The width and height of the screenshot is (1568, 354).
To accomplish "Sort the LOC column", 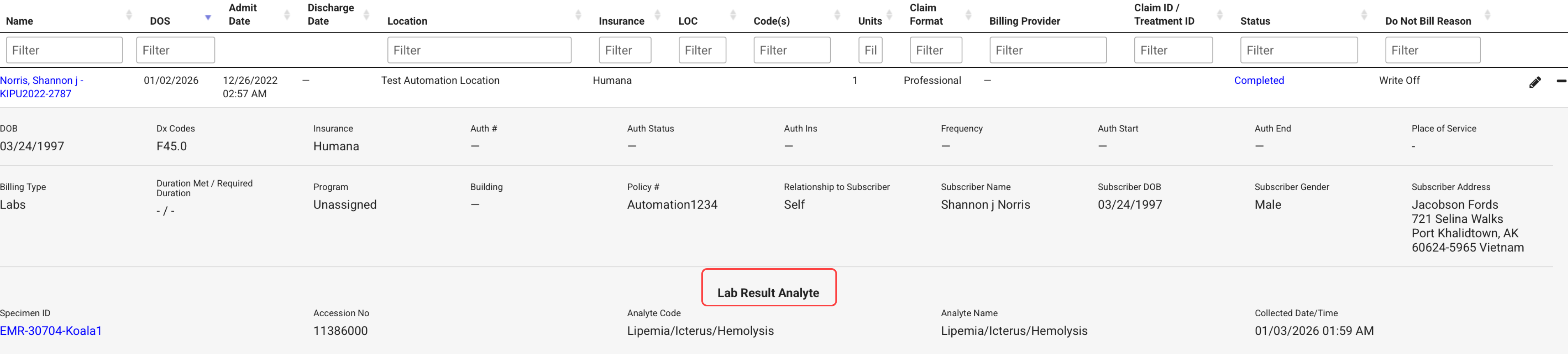I will [x=733, y=15].
